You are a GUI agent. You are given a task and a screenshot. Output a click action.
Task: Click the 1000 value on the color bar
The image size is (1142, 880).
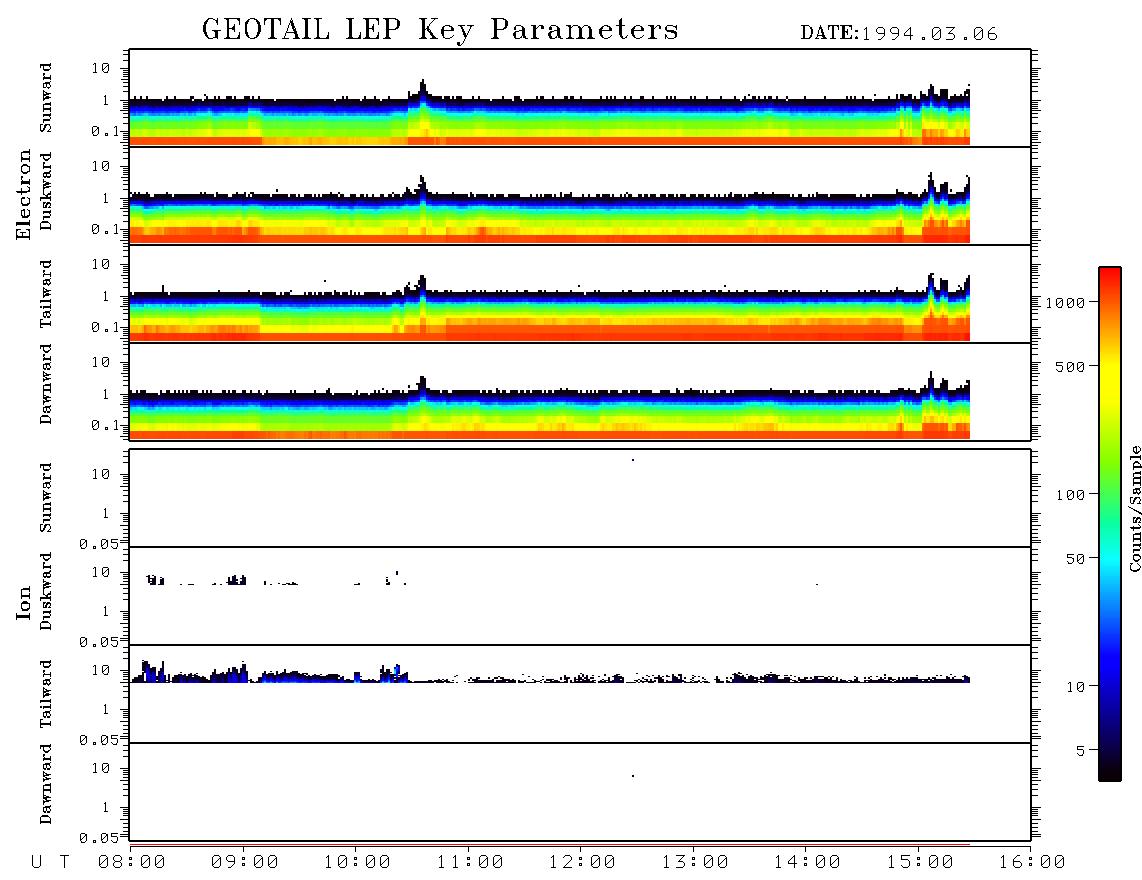click(1064, 303)
